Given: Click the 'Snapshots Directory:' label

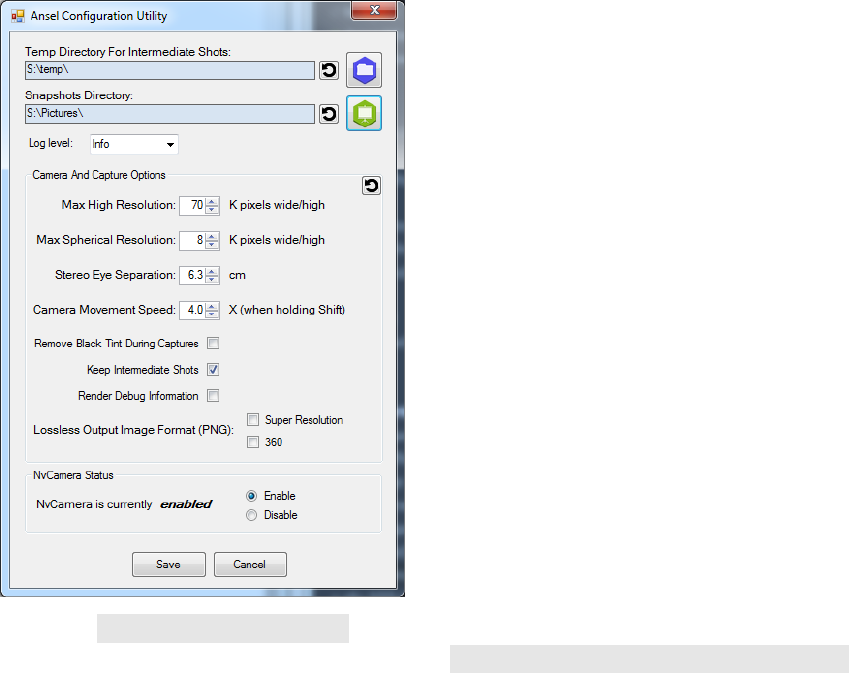Looking at the screenshot, I should pos(79,95).
